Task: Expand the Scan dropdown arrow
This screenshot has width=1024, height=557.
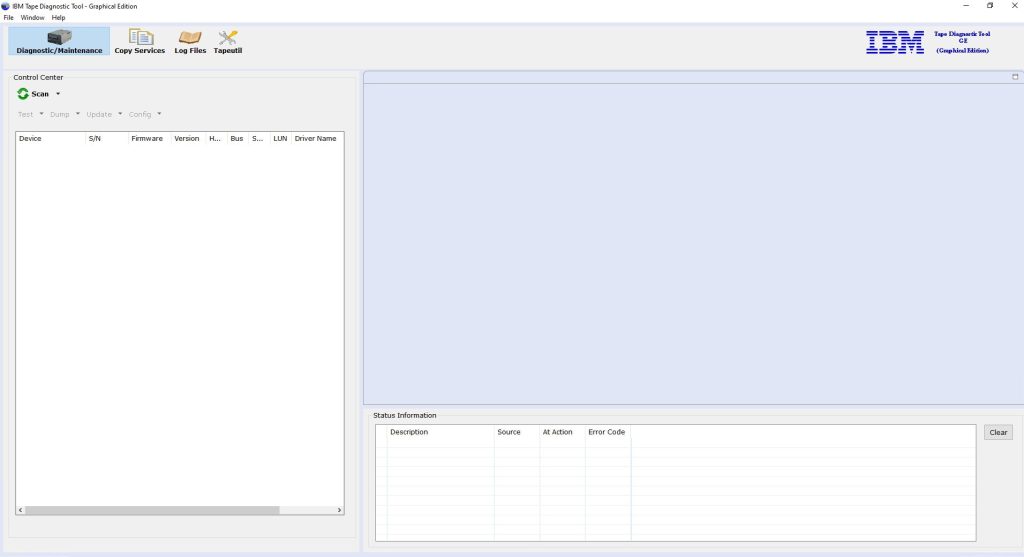Action: point(58,94)
